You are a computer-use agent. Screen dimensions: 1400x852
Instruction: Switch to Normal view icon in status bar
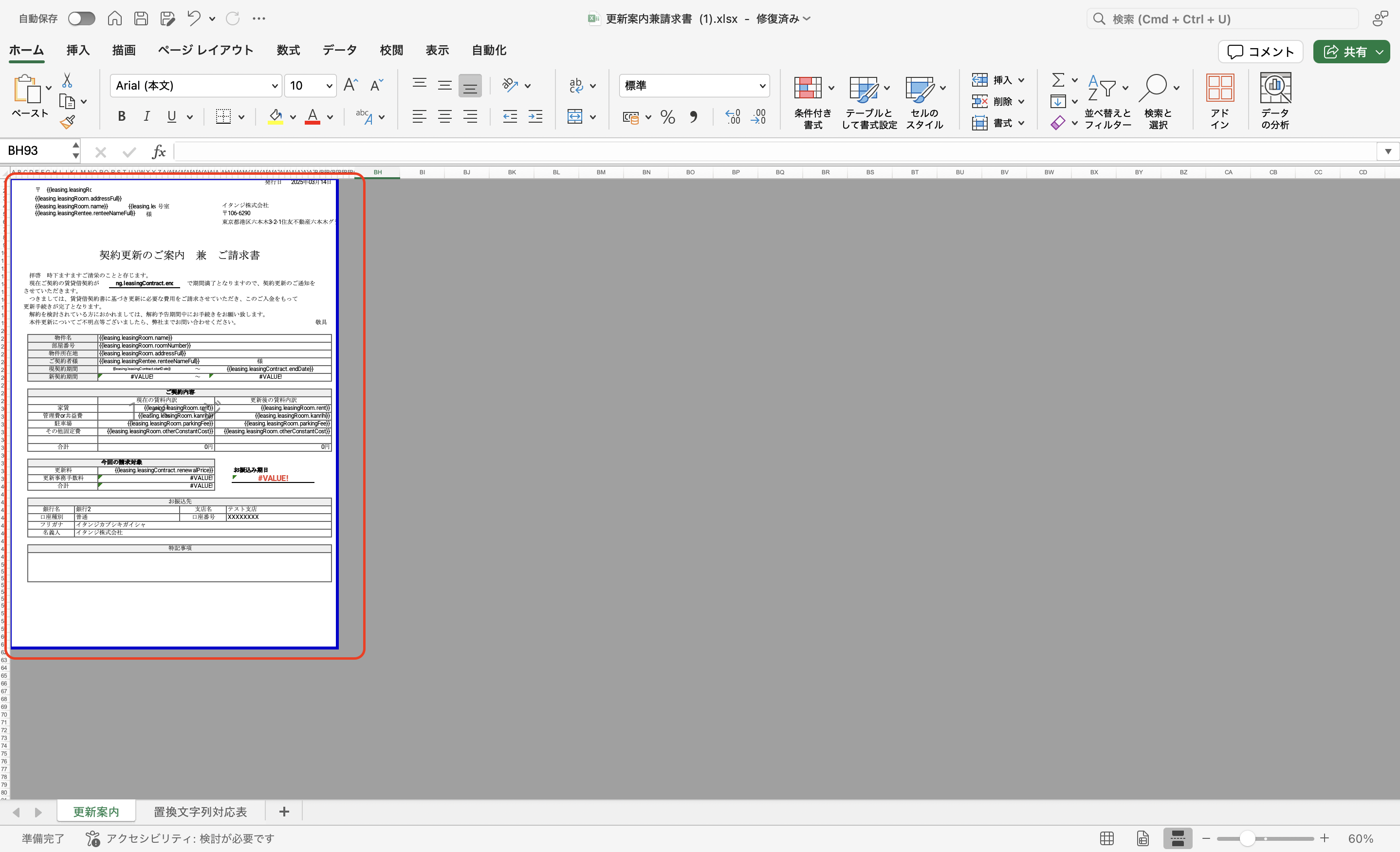coord(1107,838)
